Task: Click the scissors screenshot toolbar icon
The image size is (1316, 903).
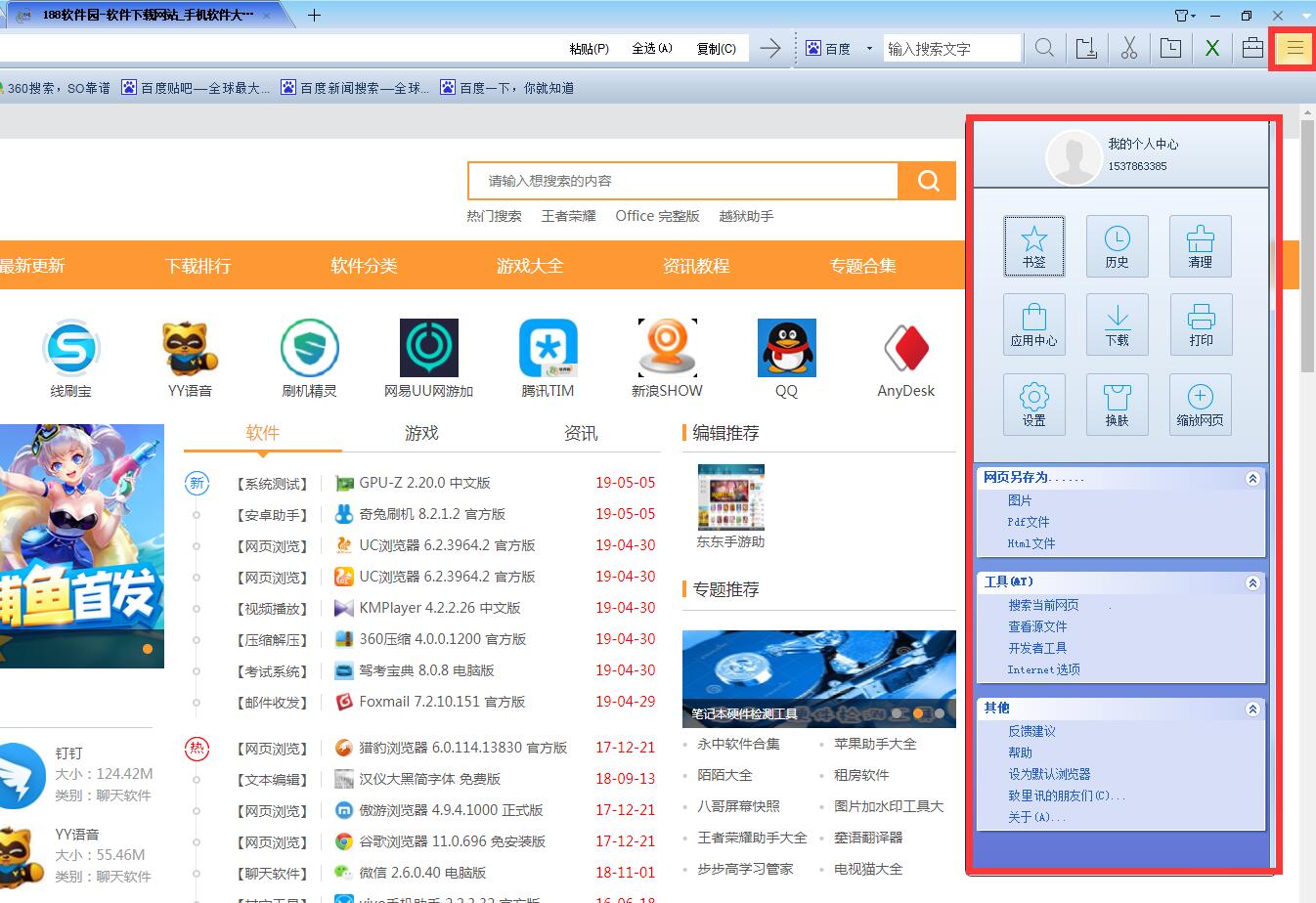Action: [x=1129, y=48]
